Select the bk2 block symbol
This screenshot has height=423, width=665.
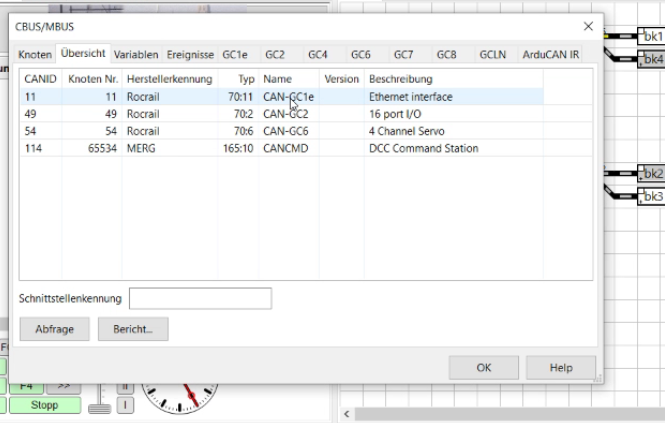pos(652,174)
